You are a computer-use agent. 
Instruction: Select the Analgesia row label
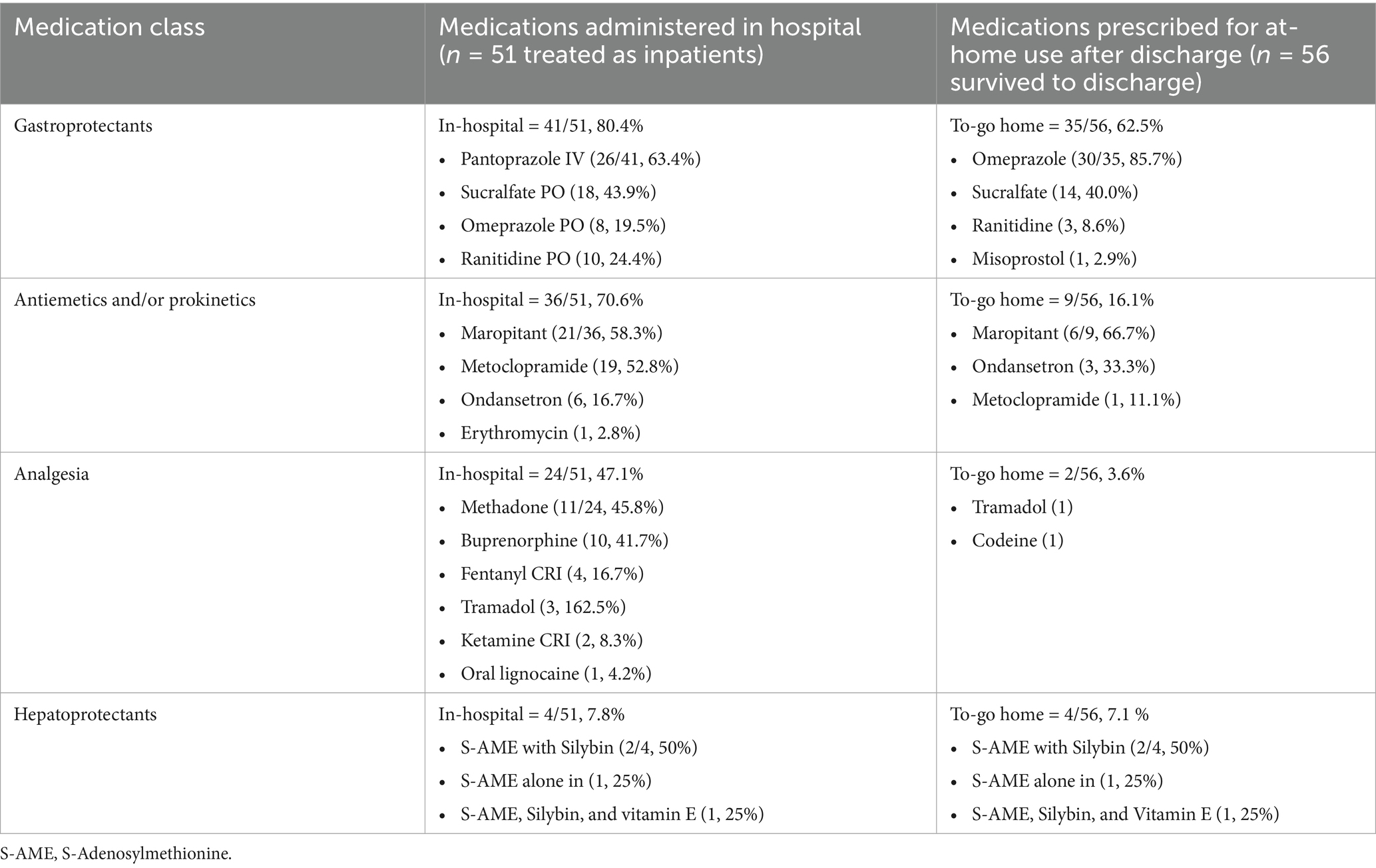[x=51, y=475]
